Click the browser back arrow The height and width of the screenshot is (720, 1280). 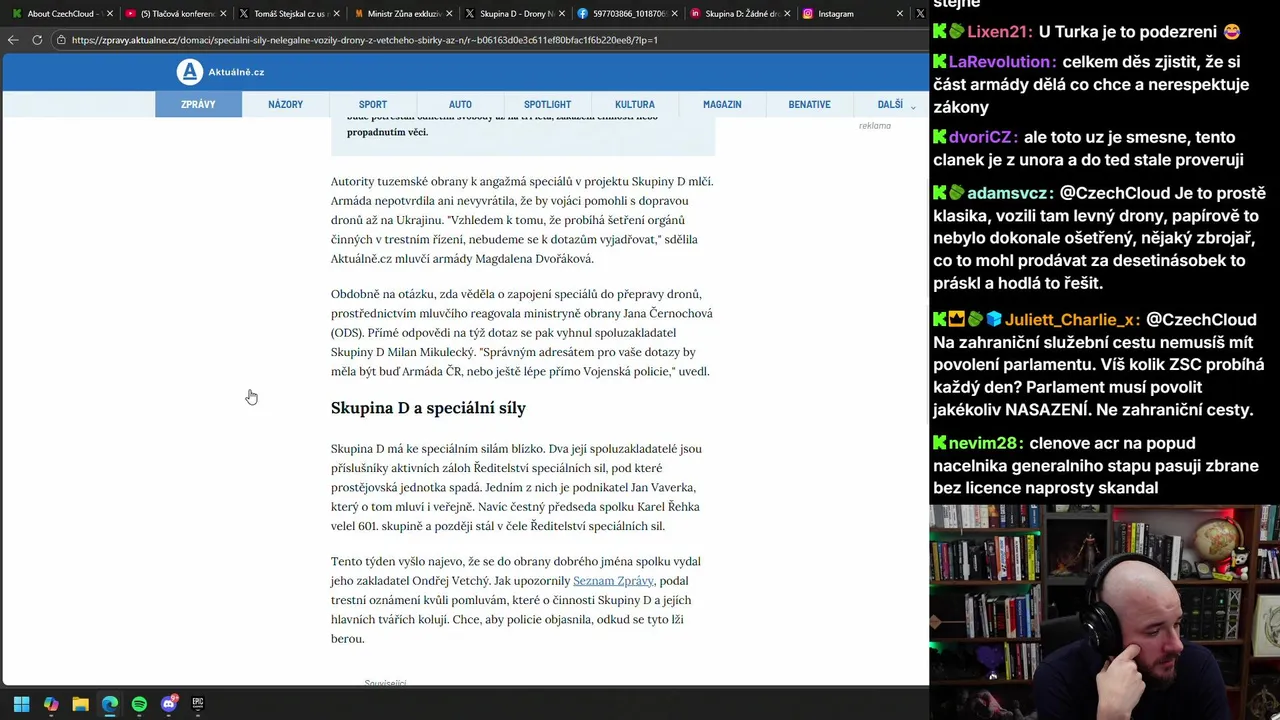(x=13, y=40)
